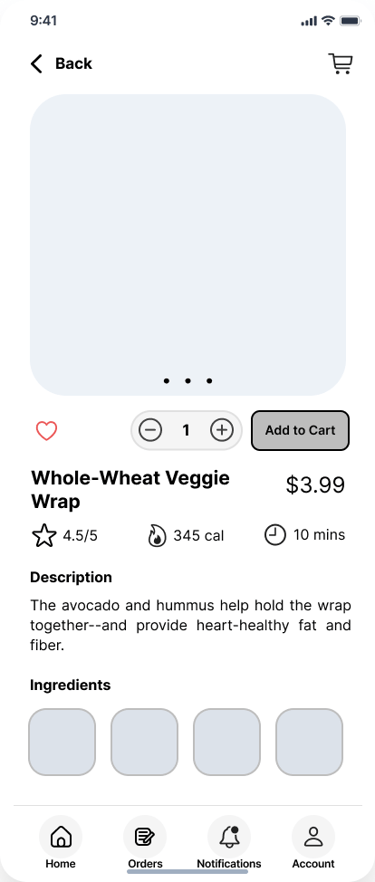The image size is (375, 882).
Task: Tap the flame calories icon
Action: click(157, 536)
